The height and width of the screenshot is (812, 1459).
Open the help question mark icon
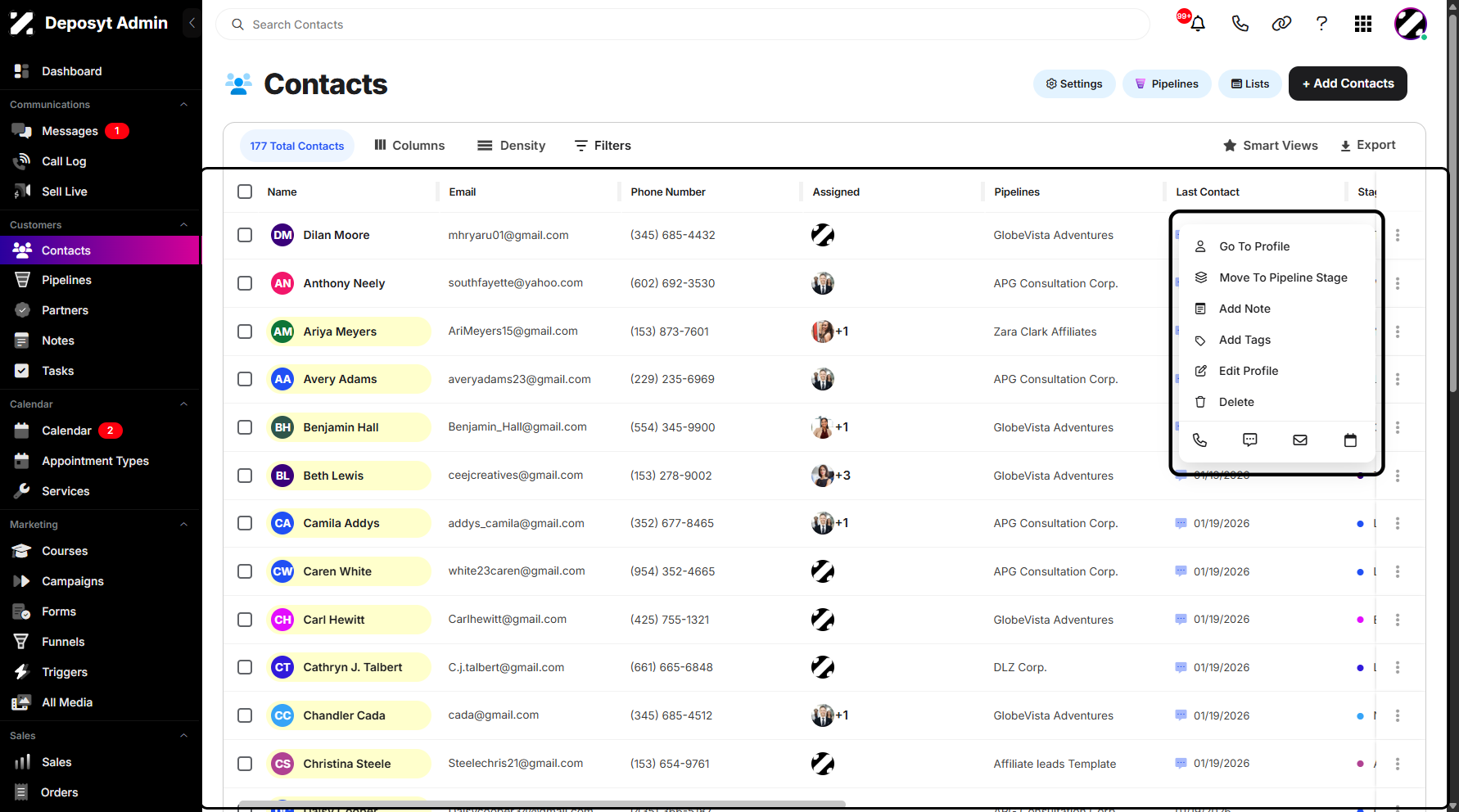pos(1321,24)
